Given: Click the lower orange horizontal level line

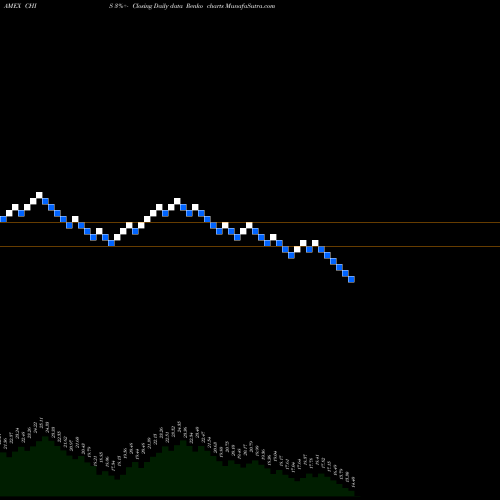Looking at the screenshot, I should click(x=250, y=246).
